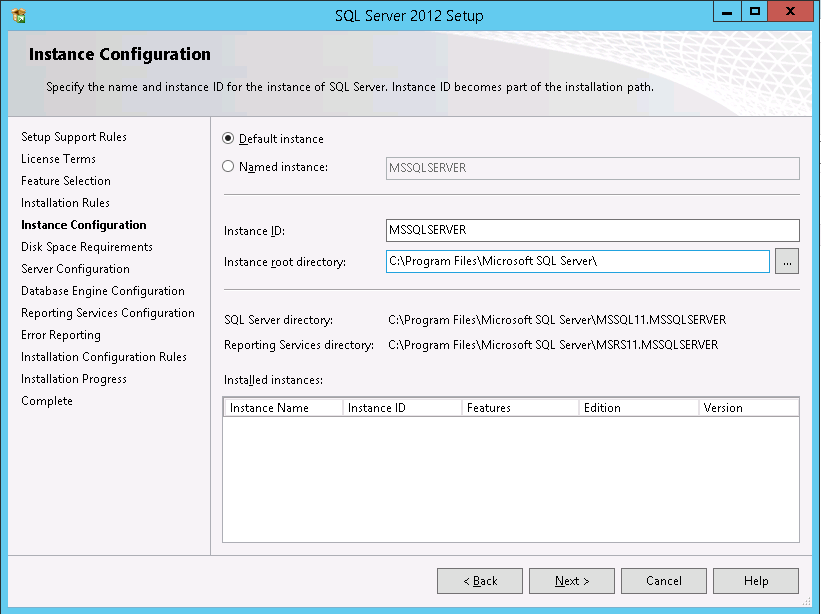Image resolution: width=821 pixels, height=614 pixels.
Task: Click the Features column header
Action: click(x=520, y=408)
